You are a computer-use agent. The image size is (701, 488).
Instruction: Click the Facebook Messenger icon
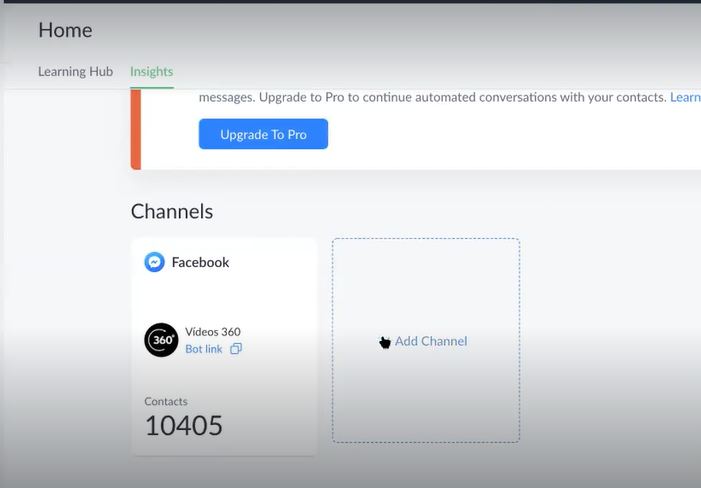pos(154,262)
